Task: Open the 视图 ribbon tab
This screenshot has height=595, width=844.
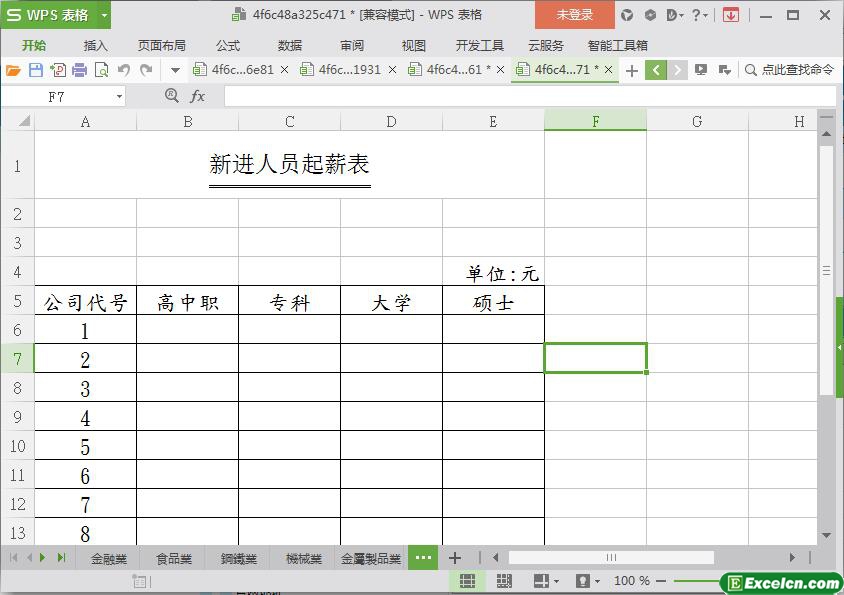Action: pyautogui.click(x=413, y=46)
